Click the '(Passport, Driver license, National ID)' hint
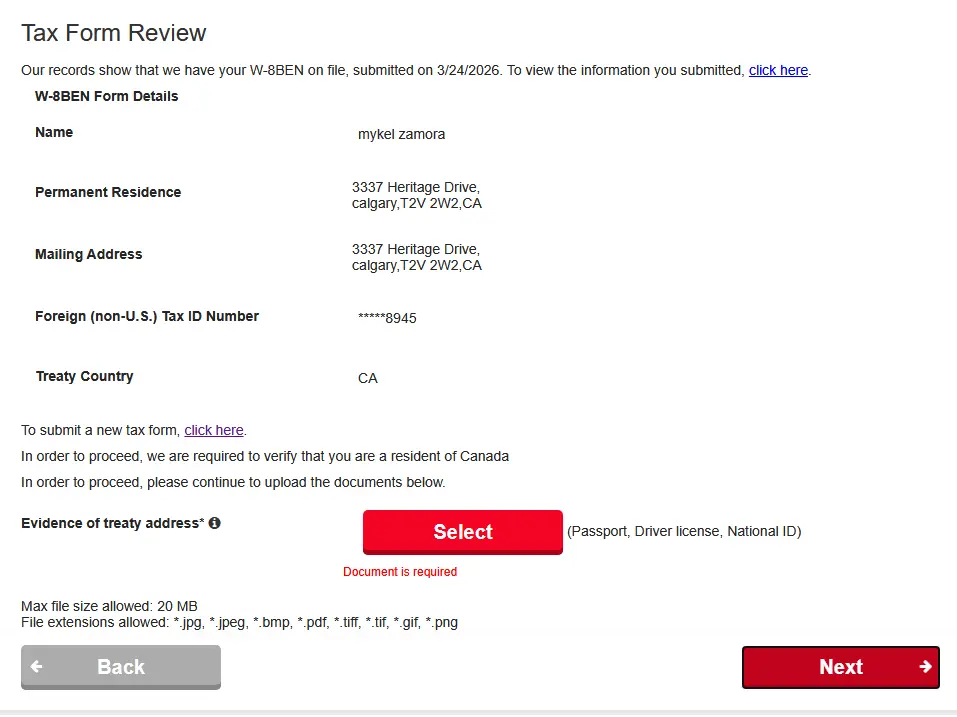 click(x=684, y=531)
